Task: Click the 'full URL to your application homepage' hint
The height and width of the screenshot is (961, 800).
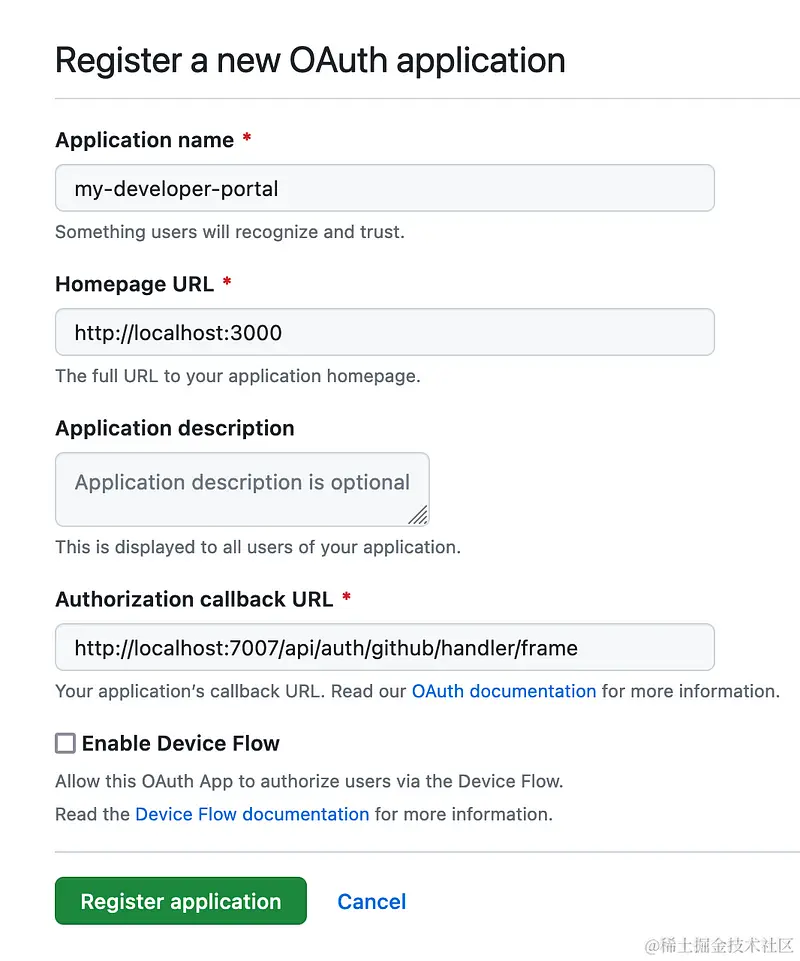Action: pyautogui.click(x=237, y=376)
